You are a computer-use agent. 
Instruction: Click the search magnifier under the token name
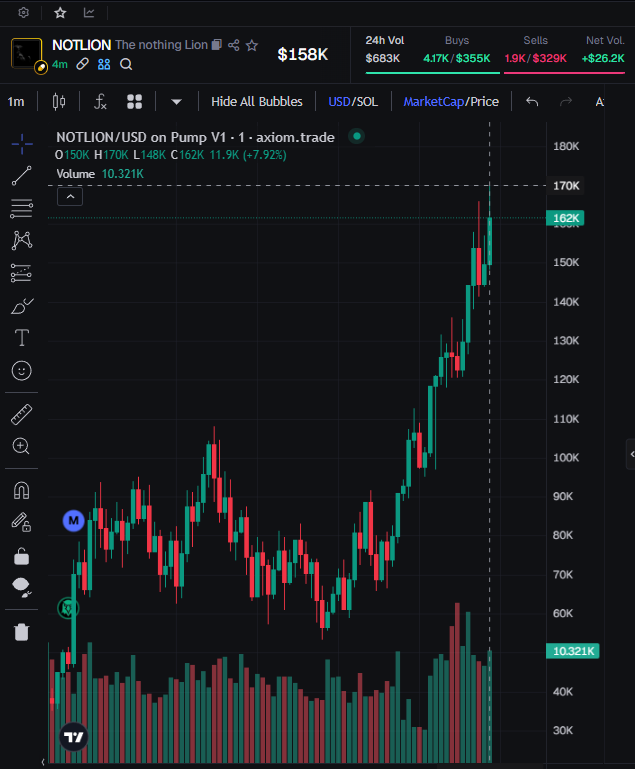[x=126, y=64]
